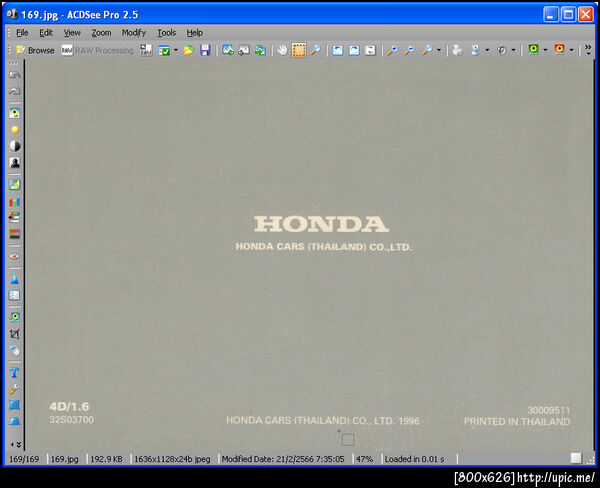This screenshot has height=488, width=600.
Task: Click 1636x1128x24b jpeg dimensions in status bar
Action: 172,459
